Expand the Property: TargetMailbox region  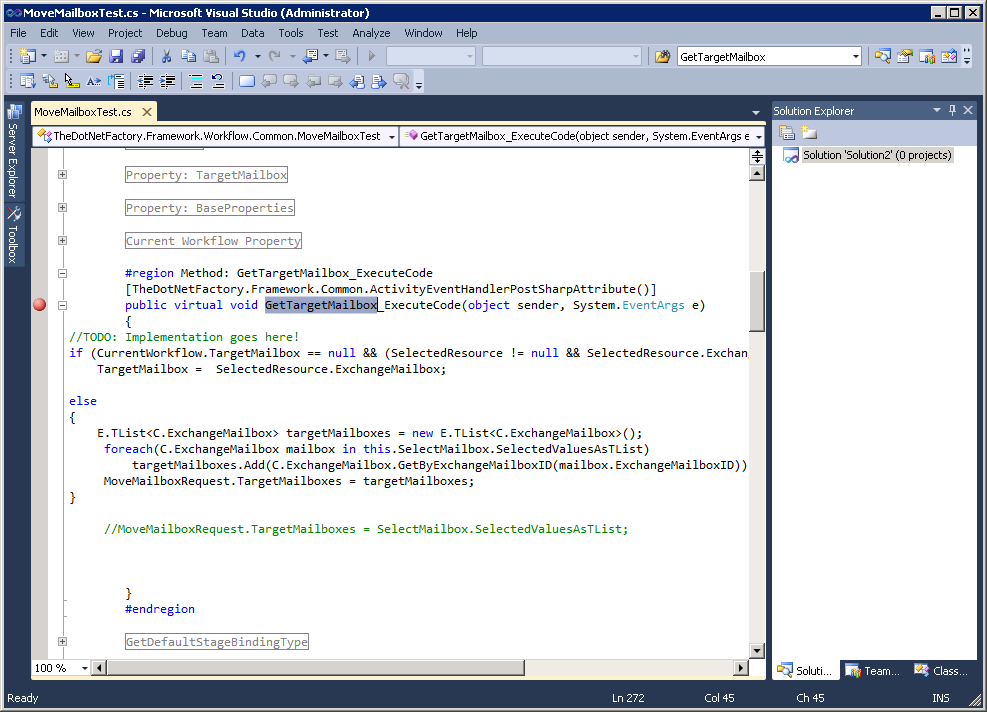coord(61,174)
